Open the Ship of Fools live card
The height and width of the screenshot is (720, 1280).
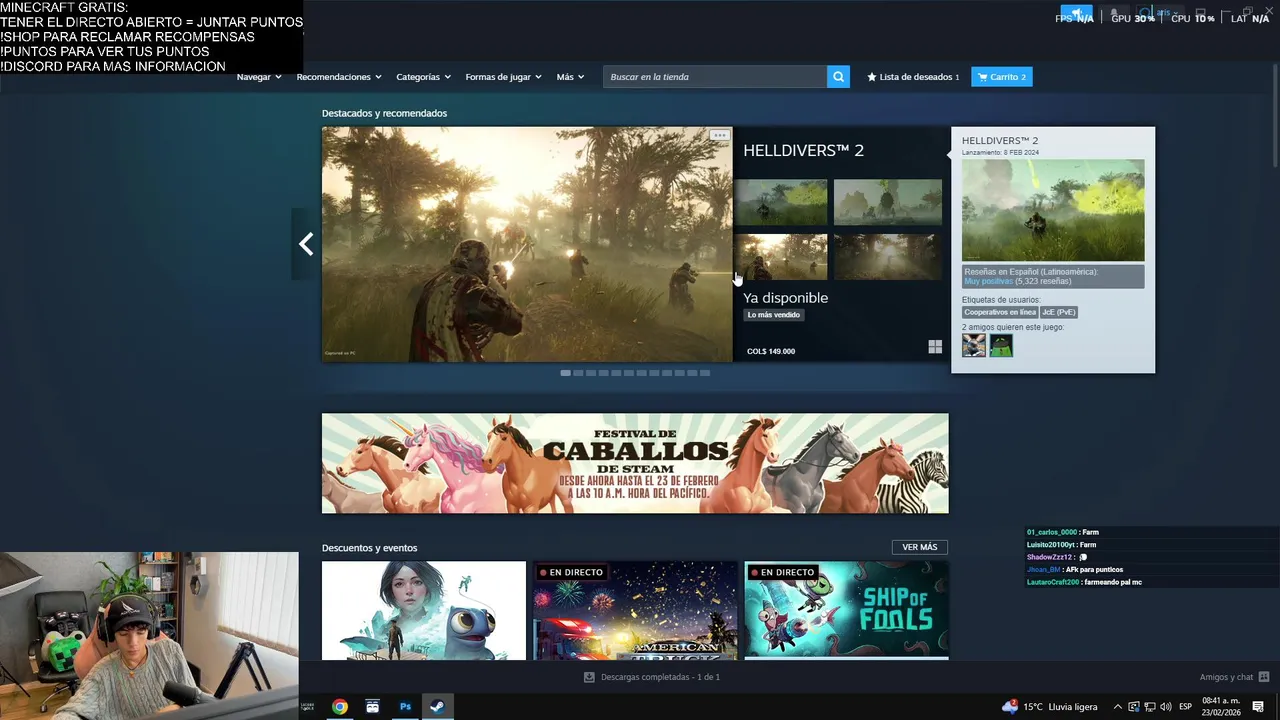point(847,610)
